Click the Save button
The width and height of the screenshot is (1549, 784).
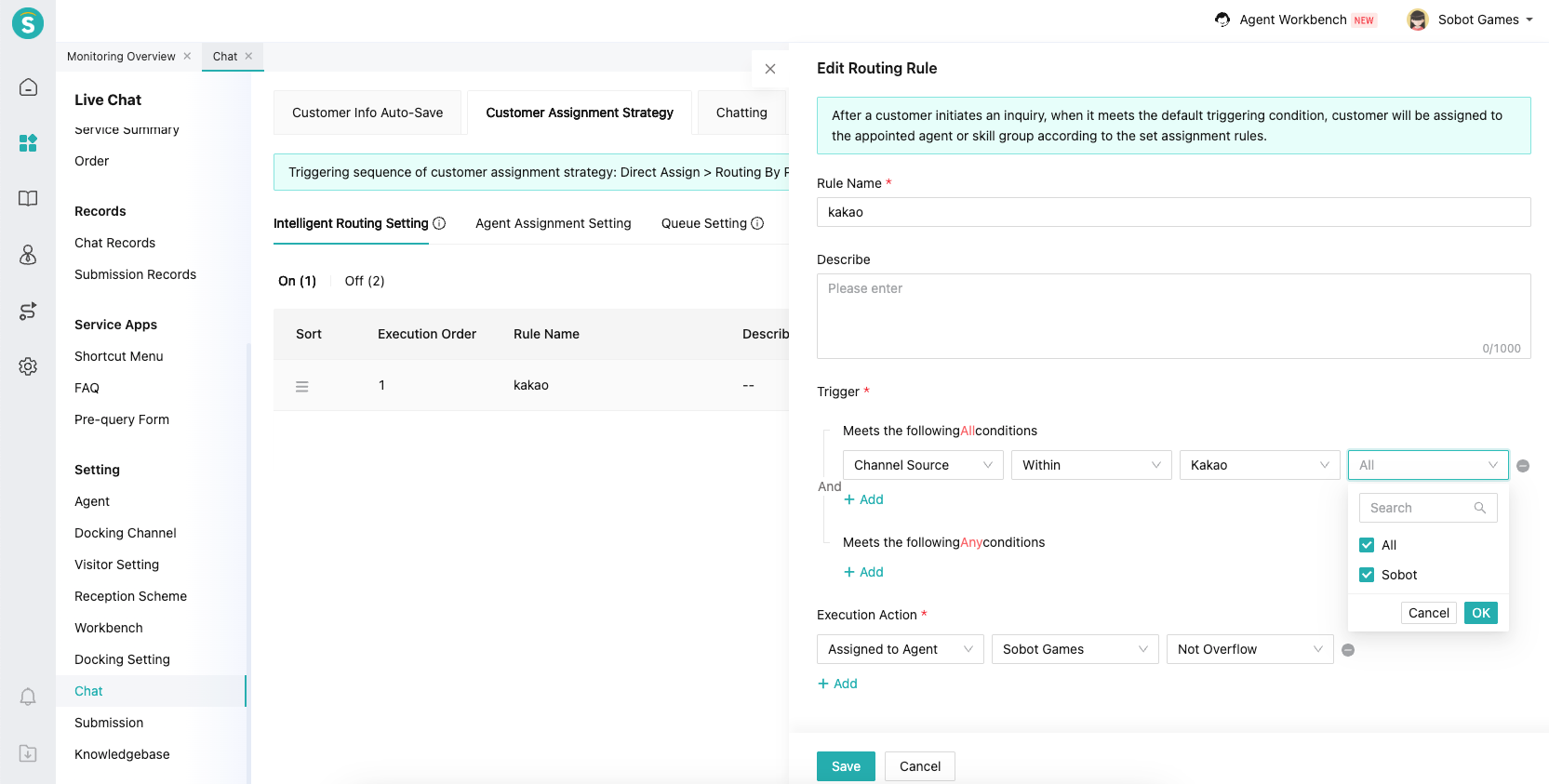pyautogui.click(x=845, y=766)
